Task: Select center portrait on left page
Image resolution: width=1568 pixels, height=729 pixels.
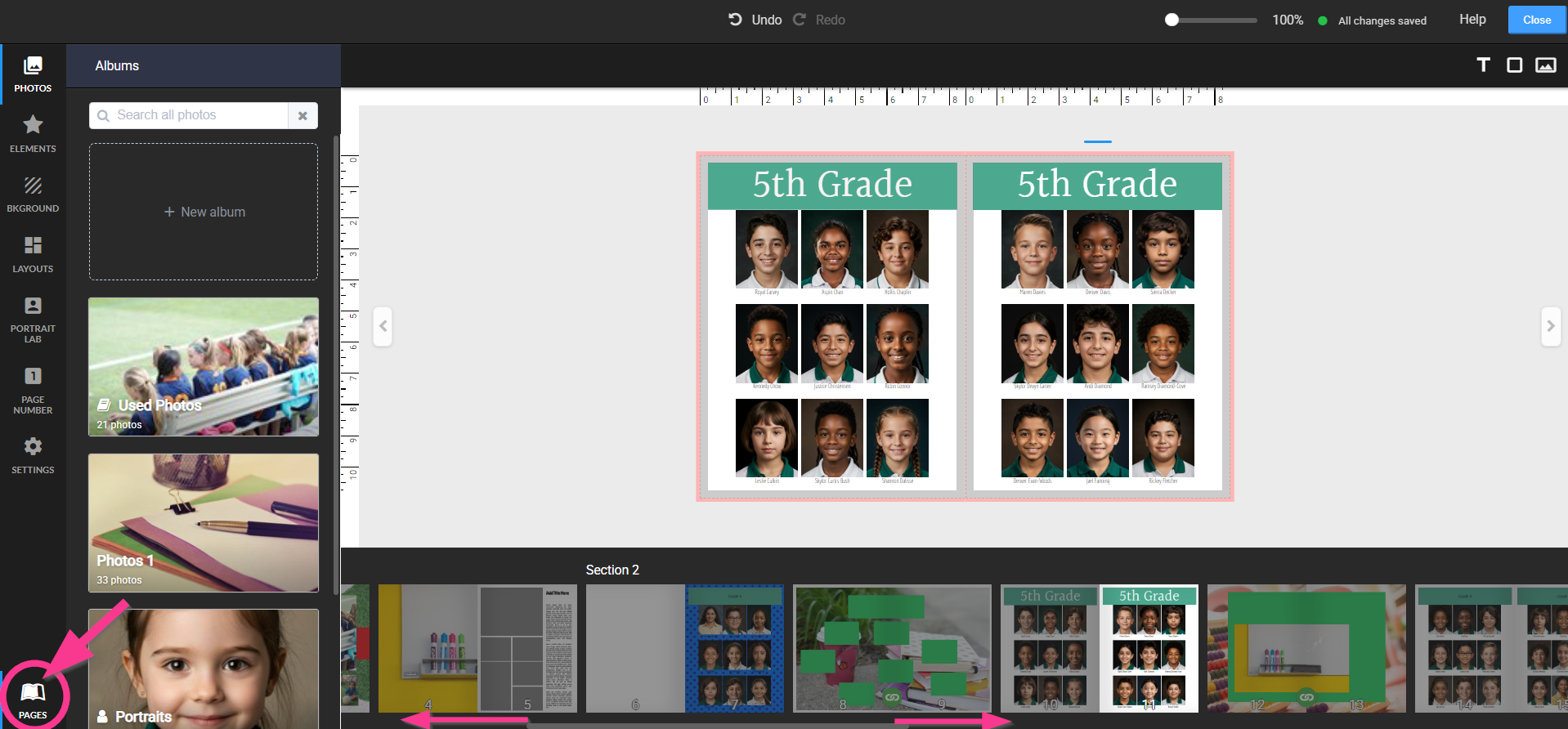Action: coord(832,343)
